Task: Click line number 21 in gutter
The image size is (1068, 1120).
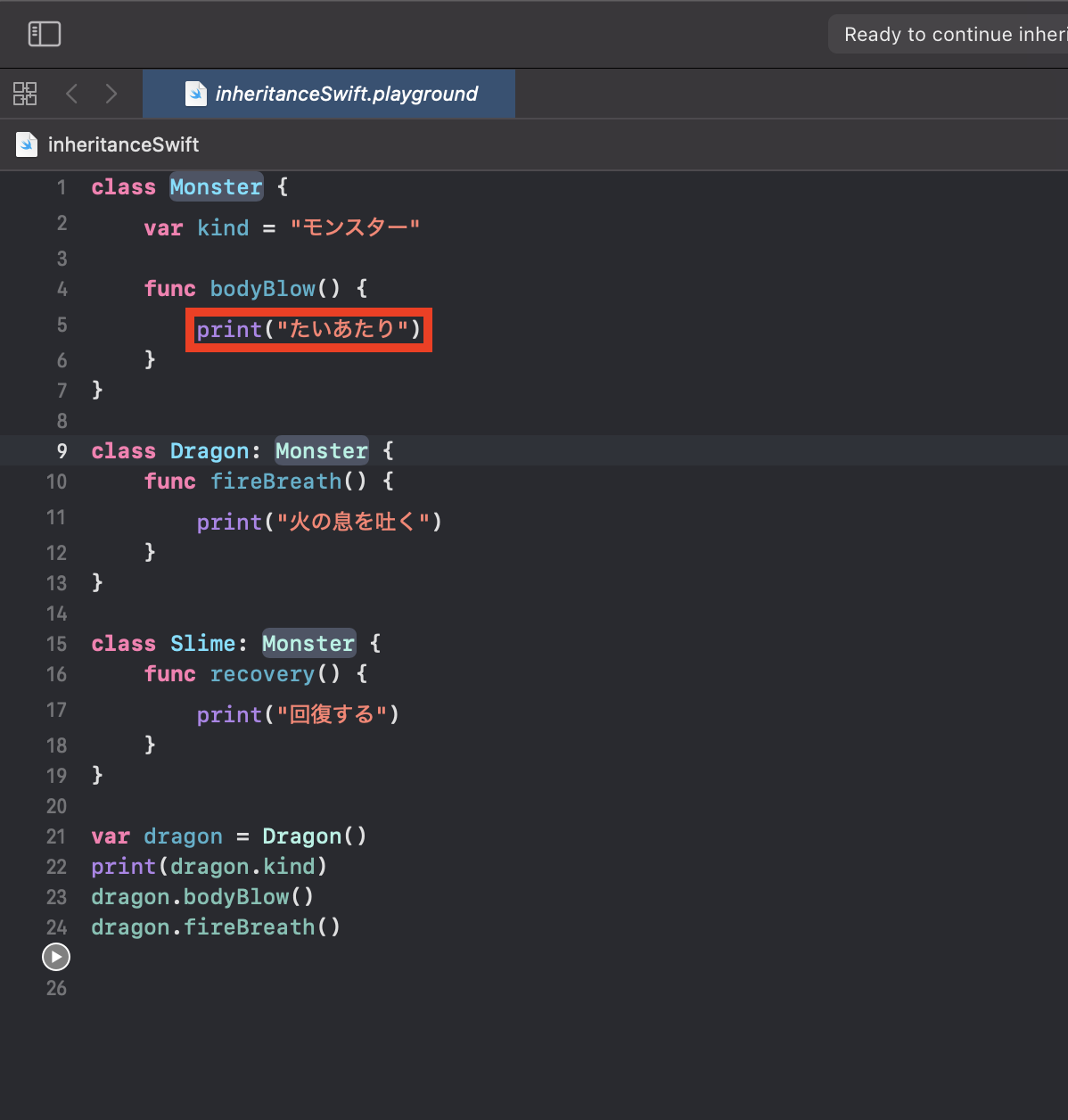Action: point(56,836)
